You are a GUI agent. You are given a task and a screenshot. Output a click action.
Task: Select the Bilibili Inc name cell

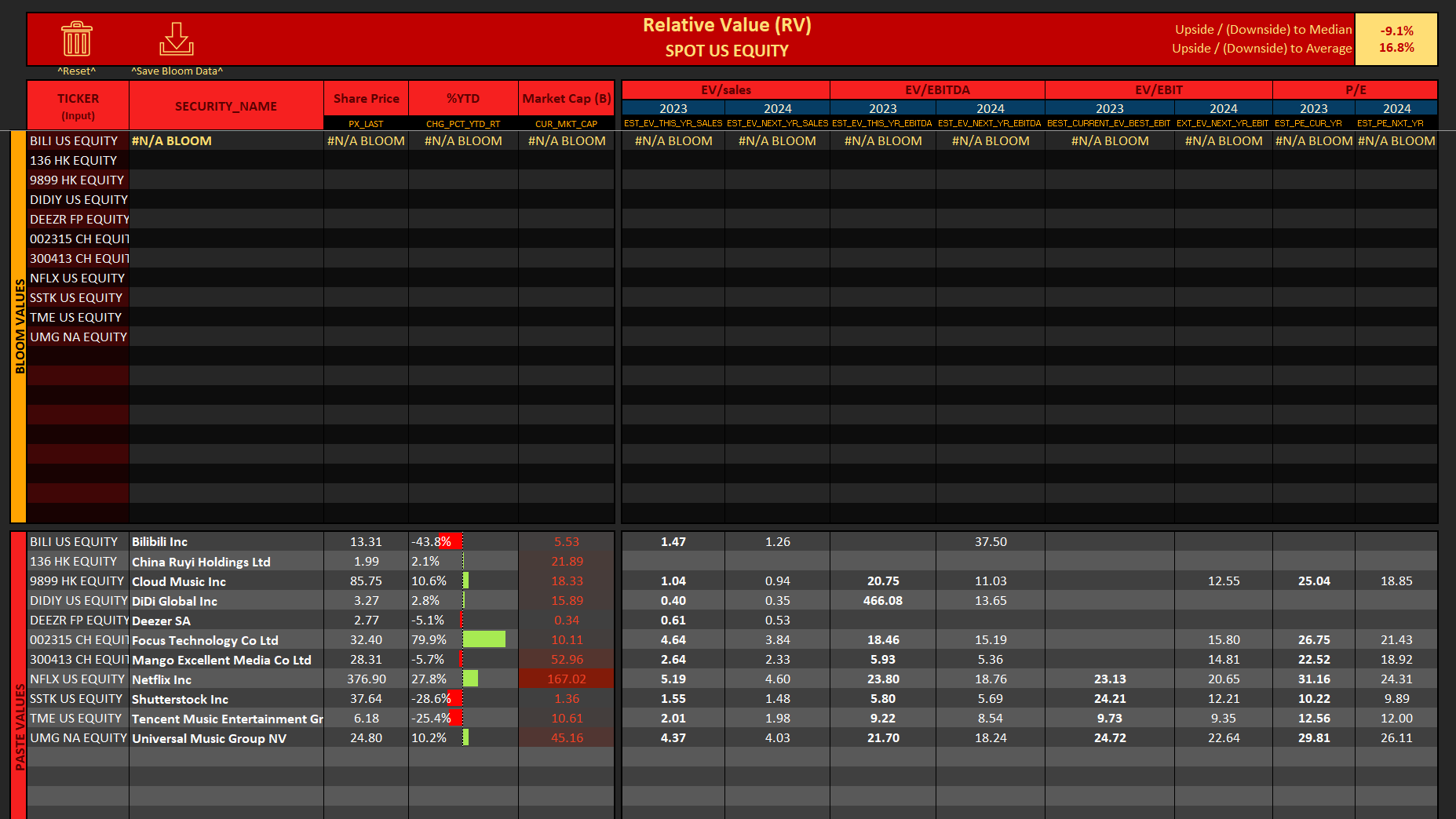coord(226,542)
